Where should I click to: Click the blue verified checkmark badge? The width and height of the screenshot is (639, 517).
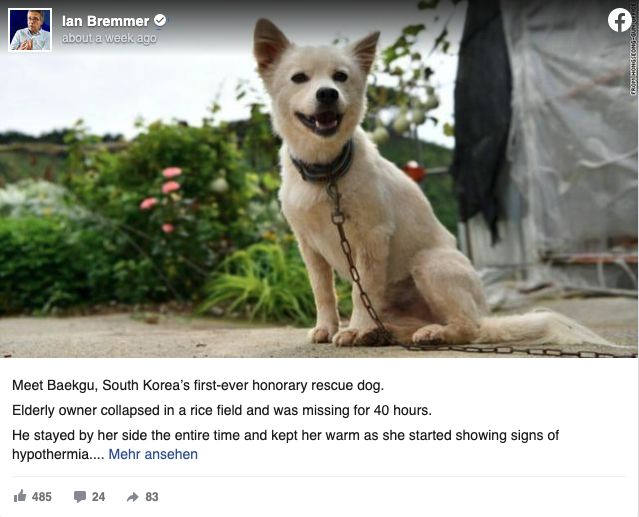point(160,20)
